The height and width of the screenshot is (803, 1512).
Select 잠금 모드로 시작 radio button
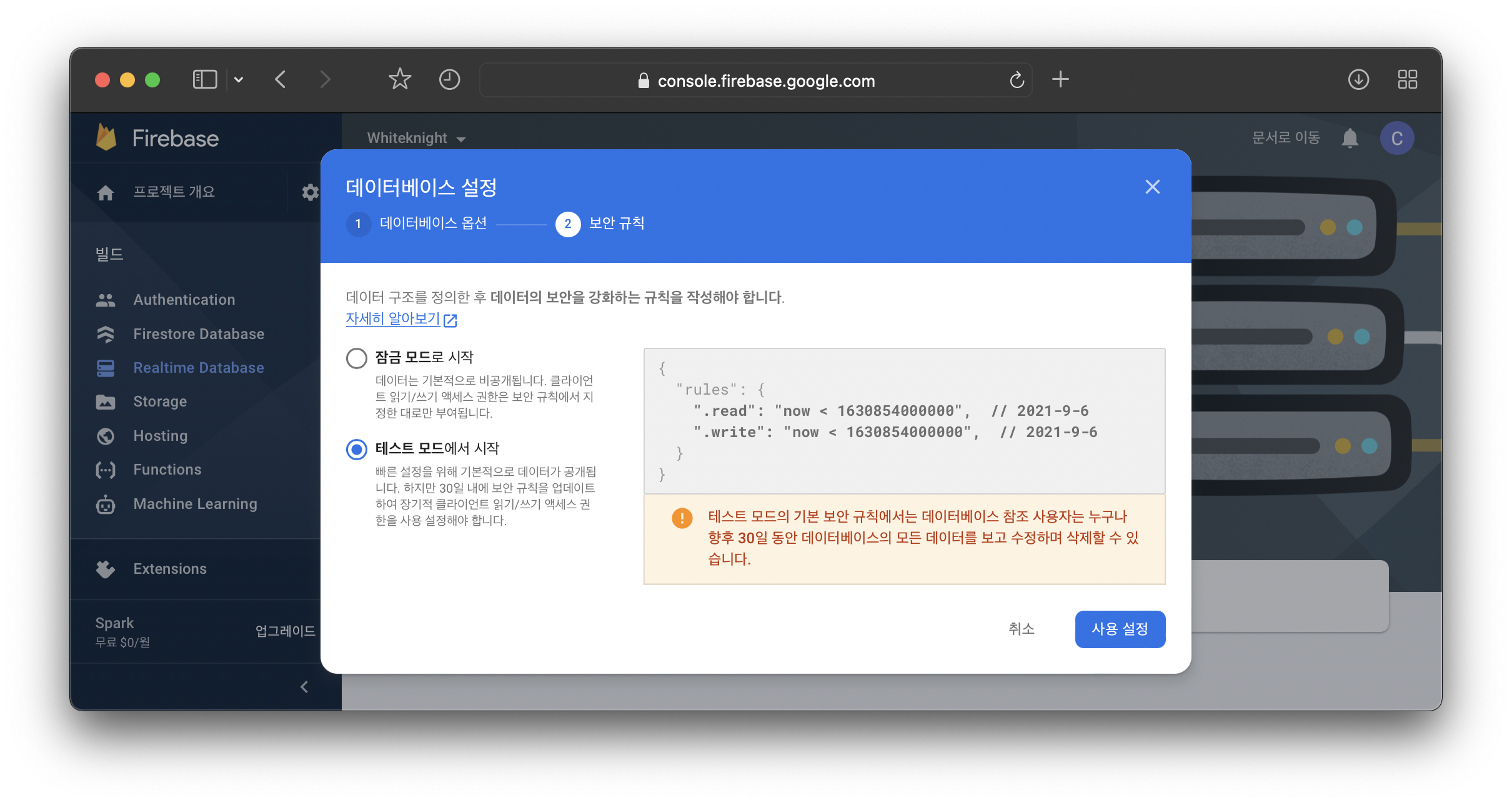click(357, 358)
